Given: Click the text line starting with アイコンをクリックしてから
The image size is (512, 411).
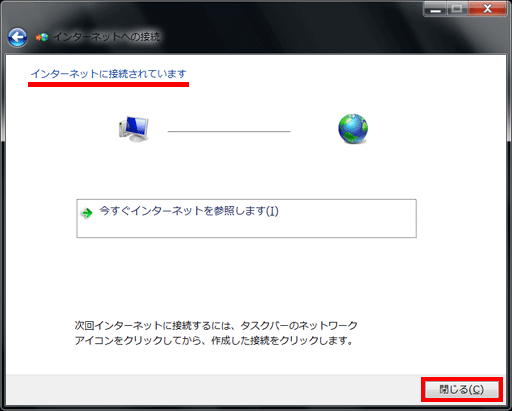Looking at the screenshot, I should click(x=213, y=341).
